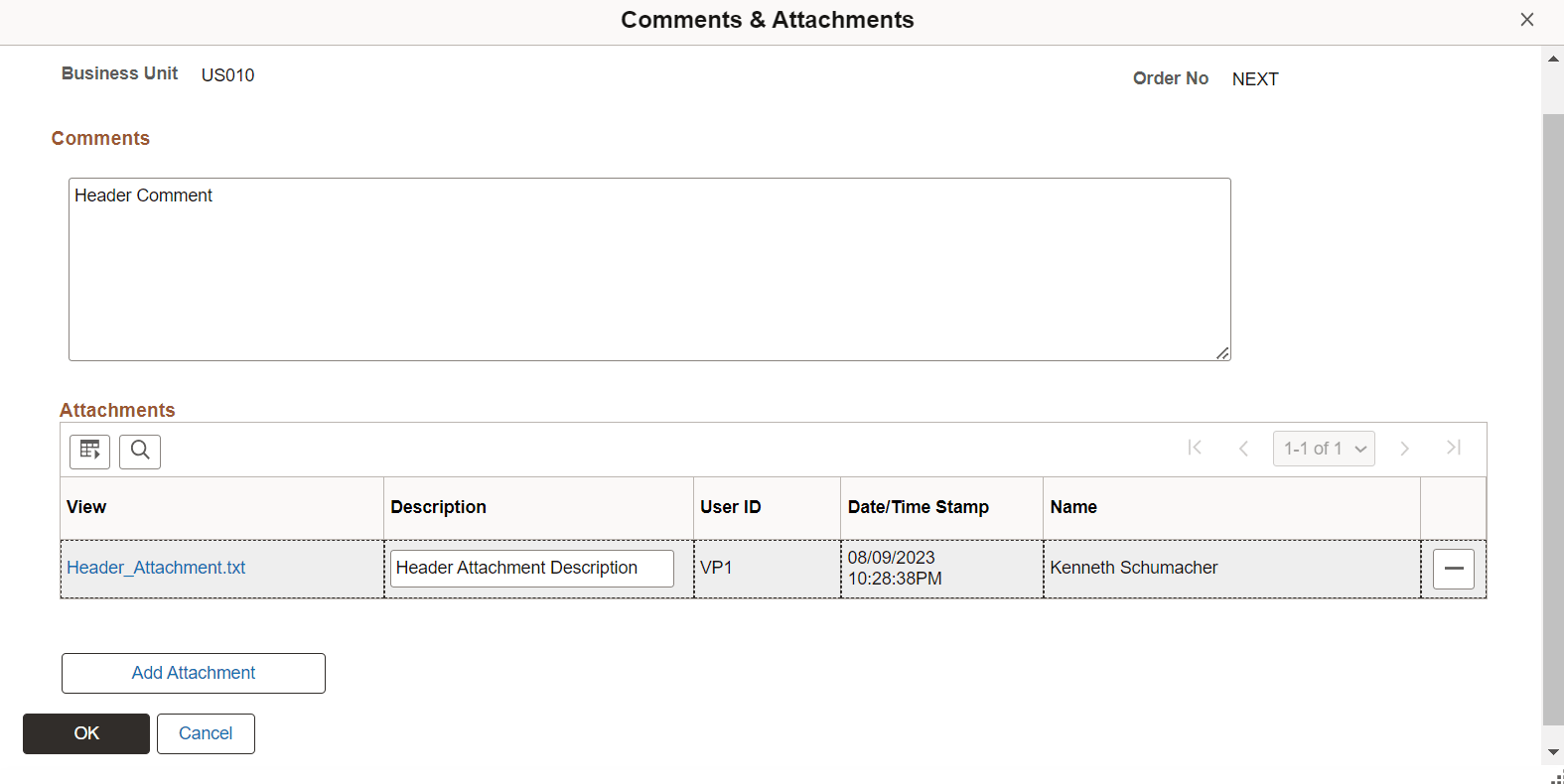Viewport: 1564px width, 784px height.
Task: Go to last page of attachments
Action: coord(1454,449)
